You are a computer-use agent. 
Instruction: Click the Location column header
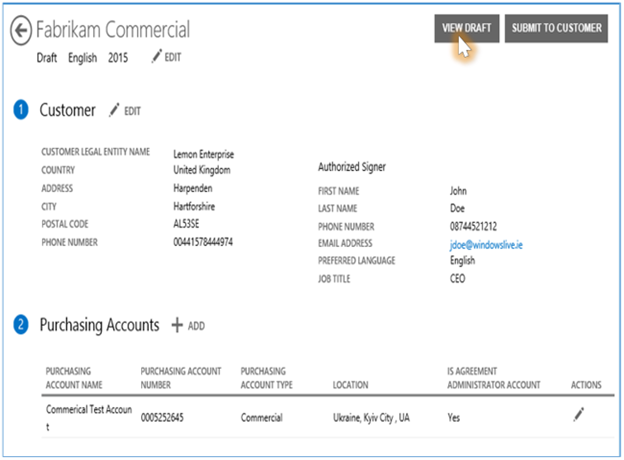coord(350,385)
